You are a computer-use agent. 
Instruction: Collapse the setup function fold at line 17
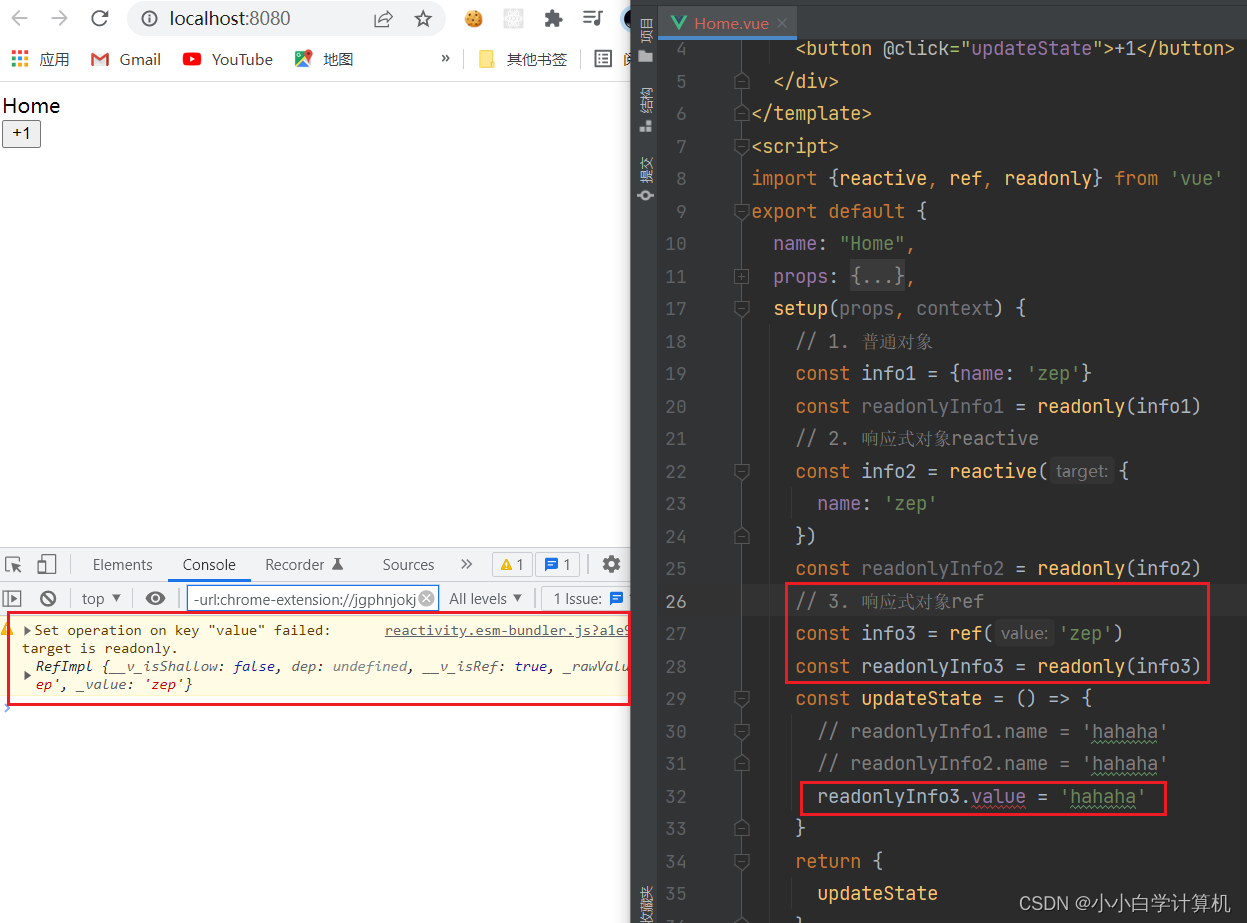coord(741,309)
